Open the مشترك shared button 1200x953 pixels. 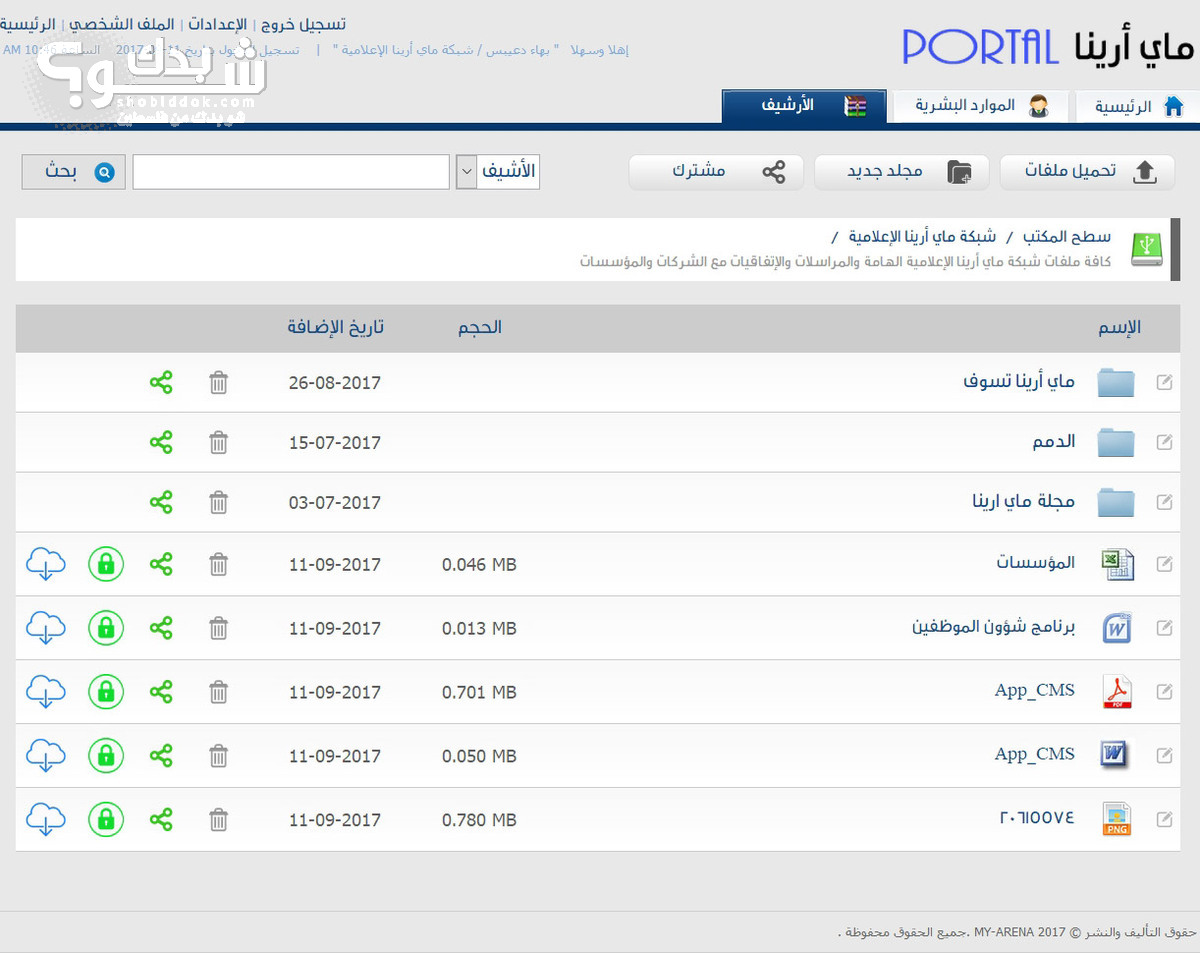(716, 172)
